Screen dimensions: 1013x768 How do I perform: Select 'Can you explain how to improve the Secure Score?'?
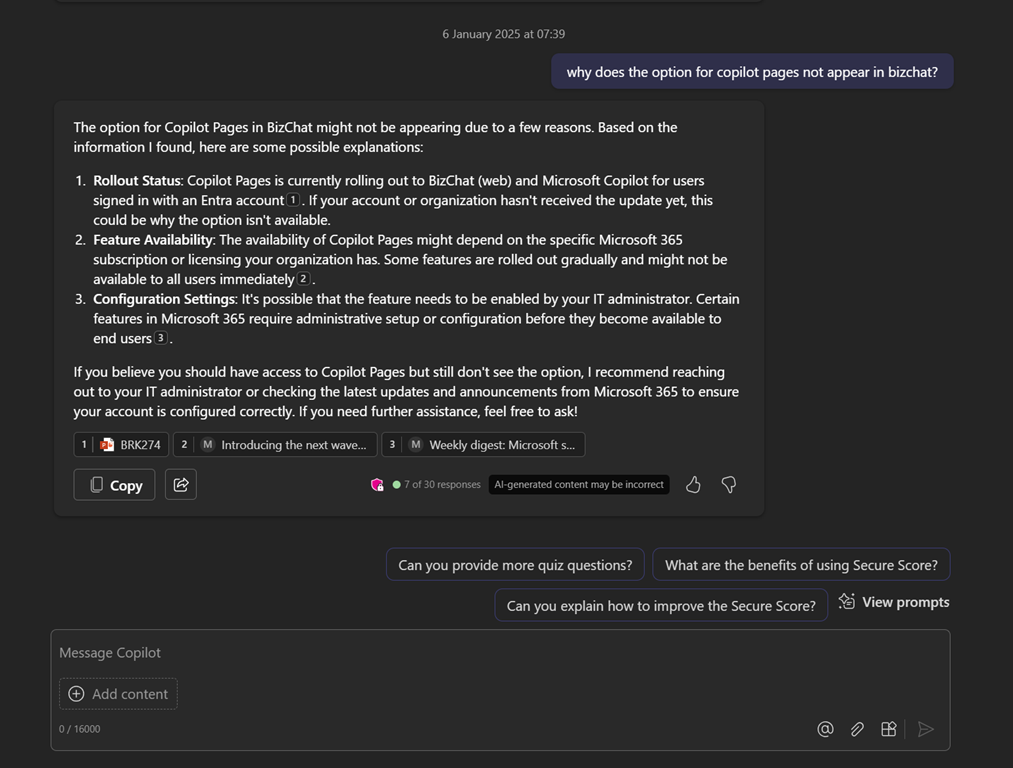pos(661,605)
